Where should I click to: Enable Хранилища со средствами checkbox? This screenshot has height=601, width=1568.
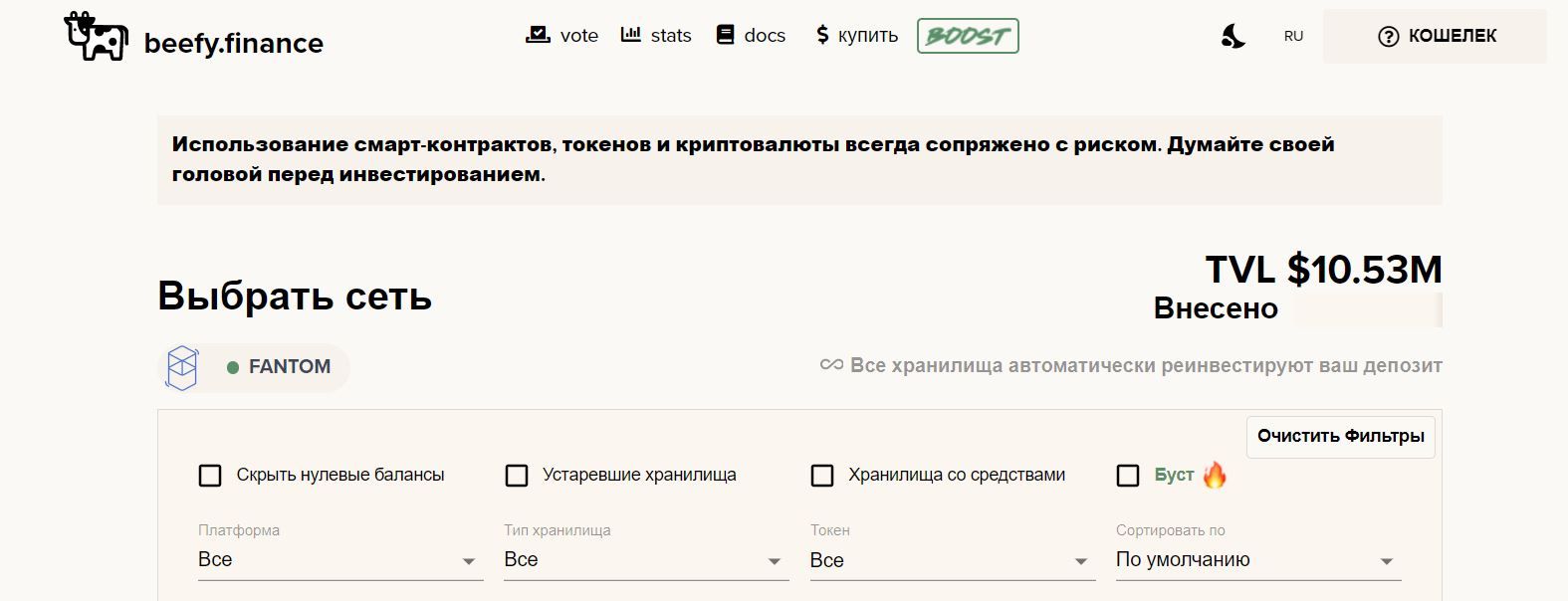coord(822,476)
